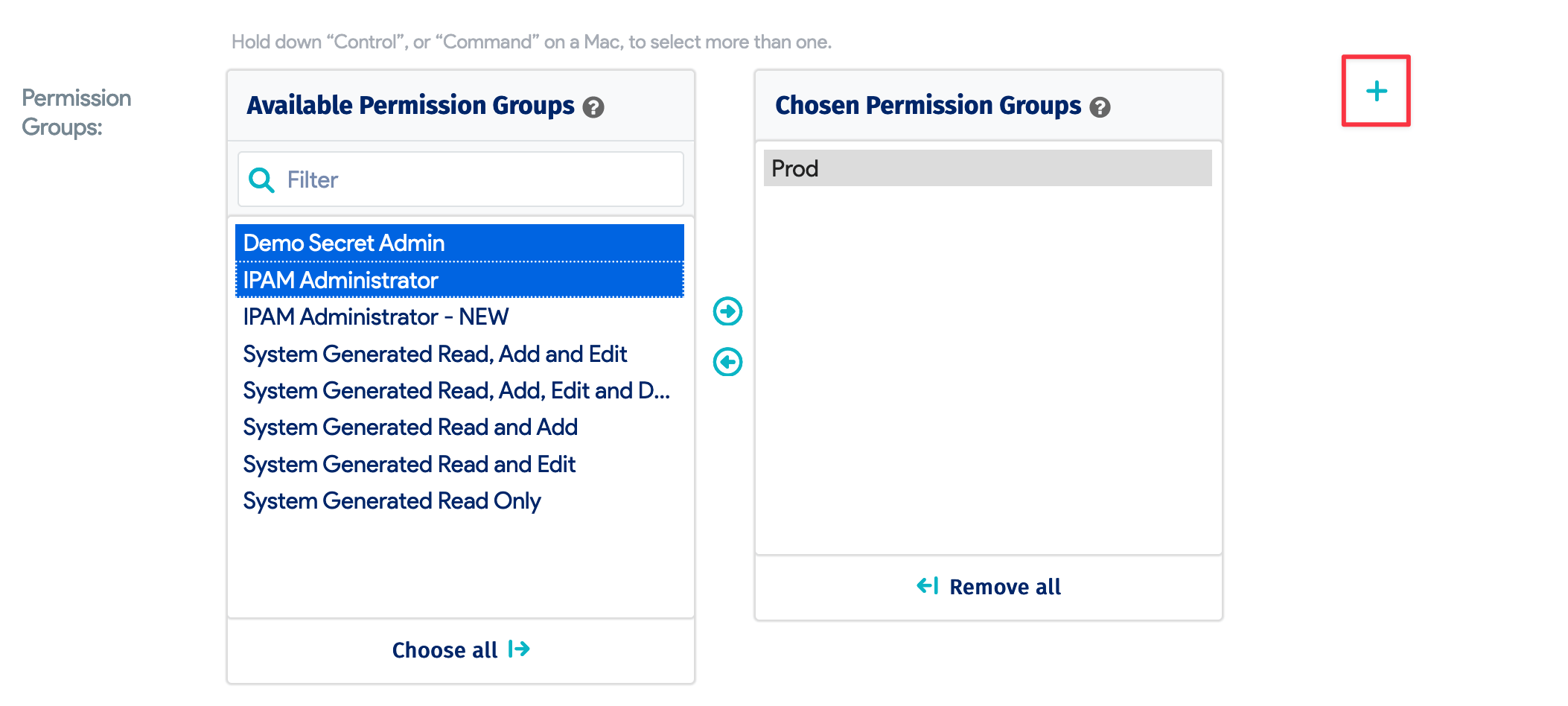This screenshot has width=1568, height=706.
Task: Click the Remove all link
Action: point(1004,587)
